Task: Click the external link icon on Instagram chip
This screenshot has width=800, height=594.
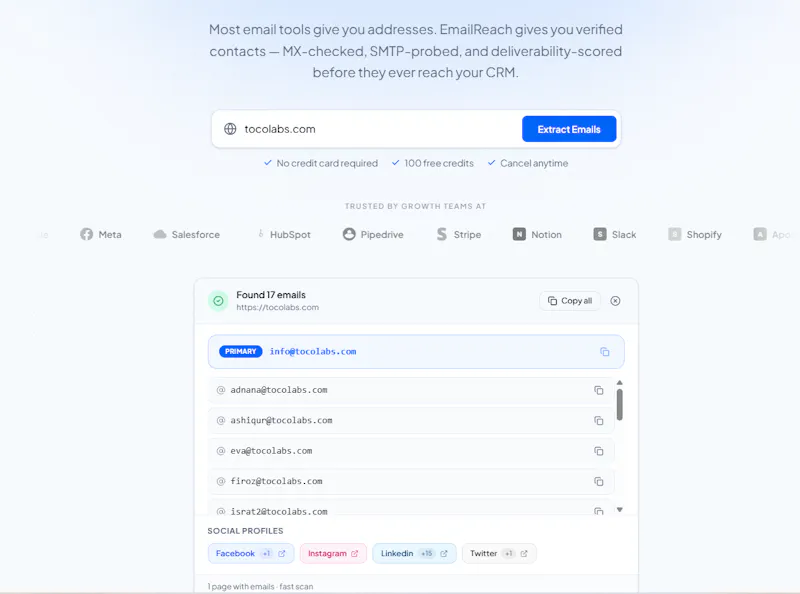Action: click(355, 554)
